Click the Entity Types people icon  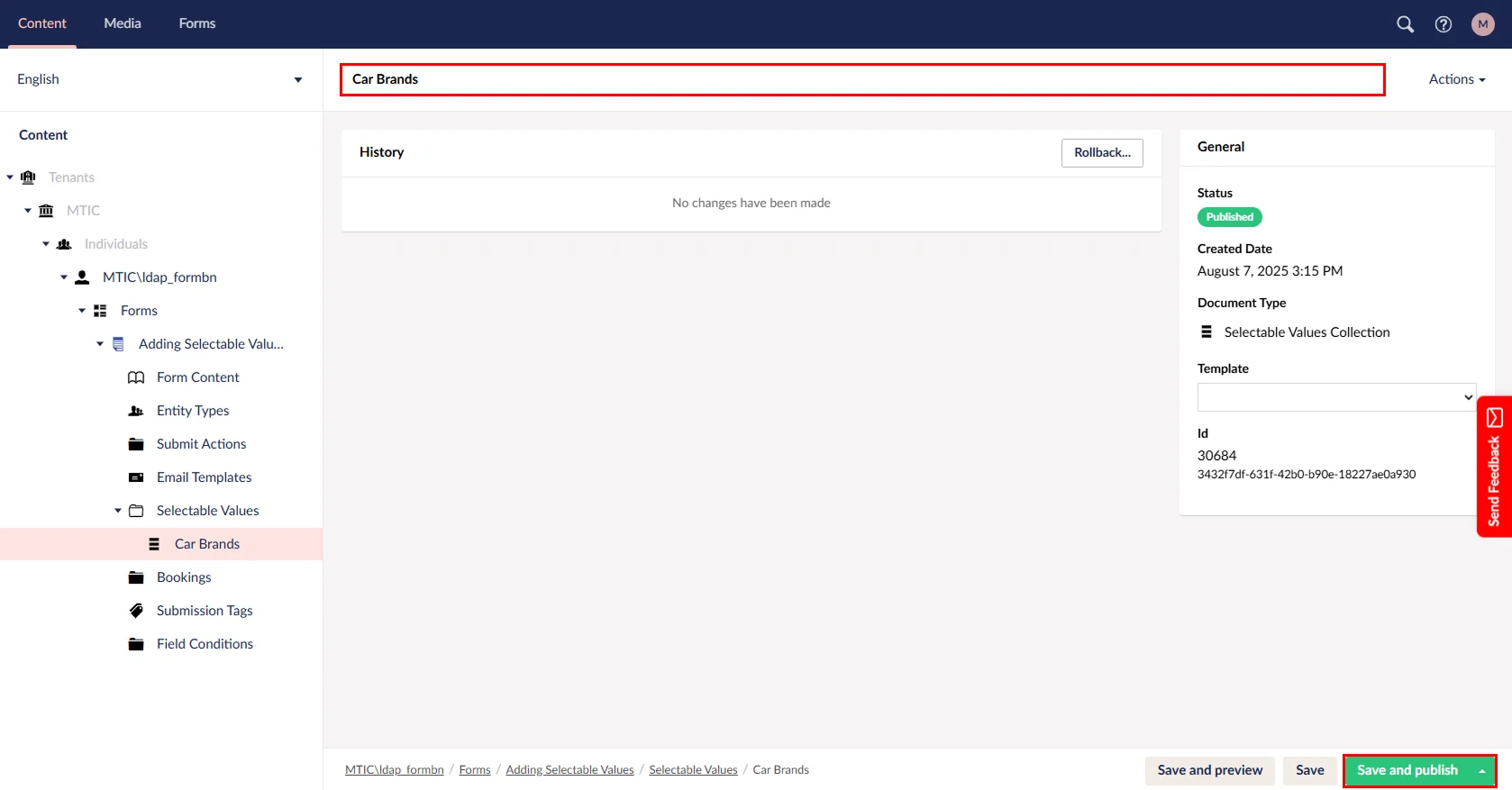coord(136,411)
